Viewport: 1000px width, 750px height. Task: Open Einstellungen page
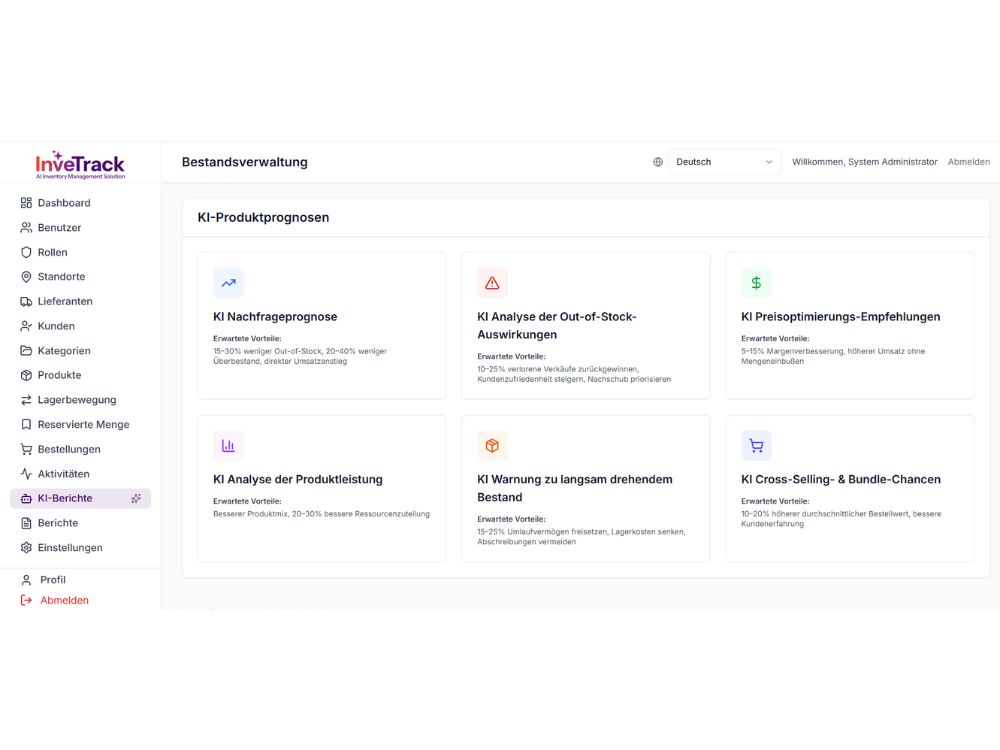(x=80, y=548)
